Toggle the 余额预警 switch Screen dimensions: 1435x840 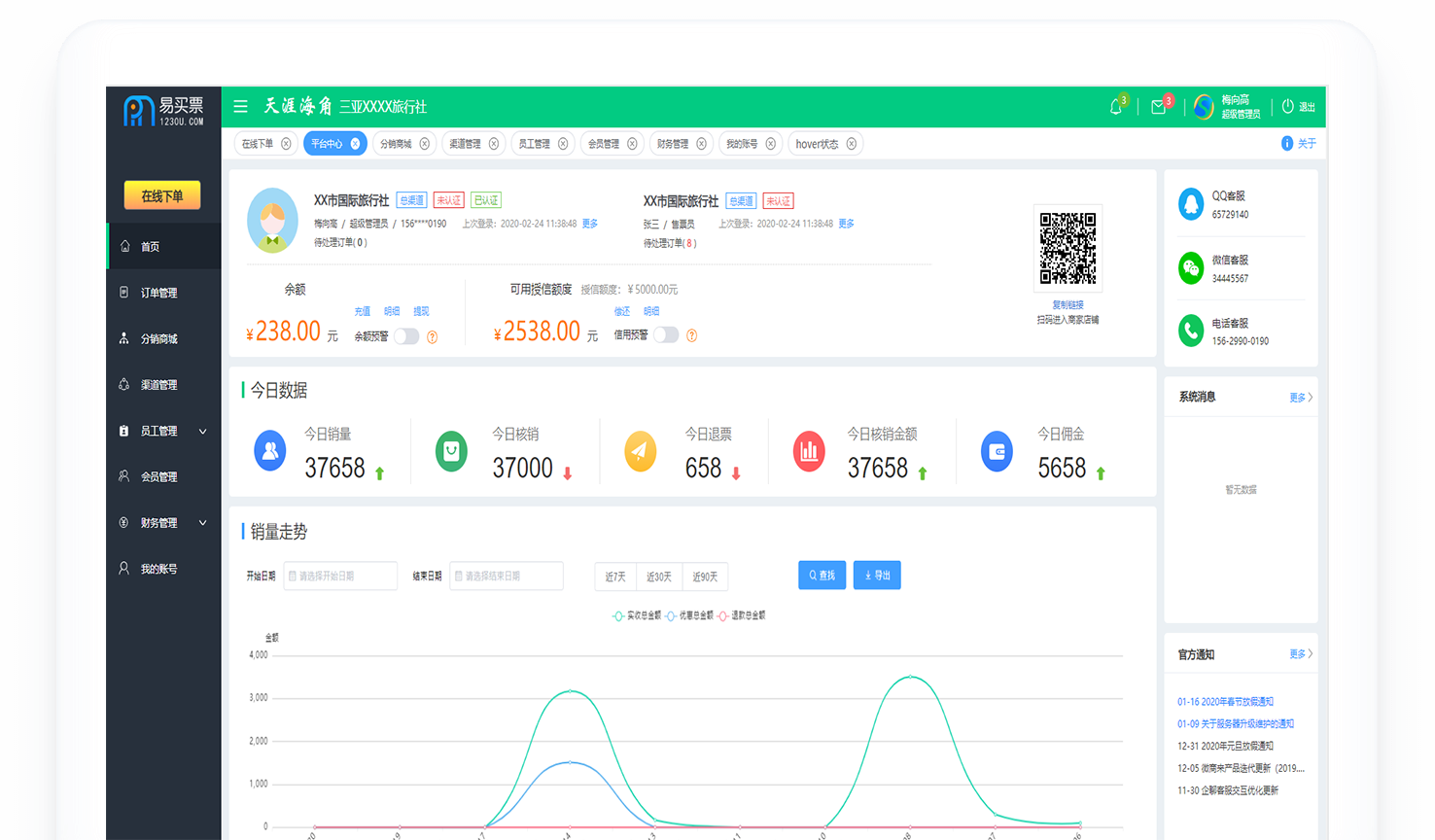pos(407,335)
